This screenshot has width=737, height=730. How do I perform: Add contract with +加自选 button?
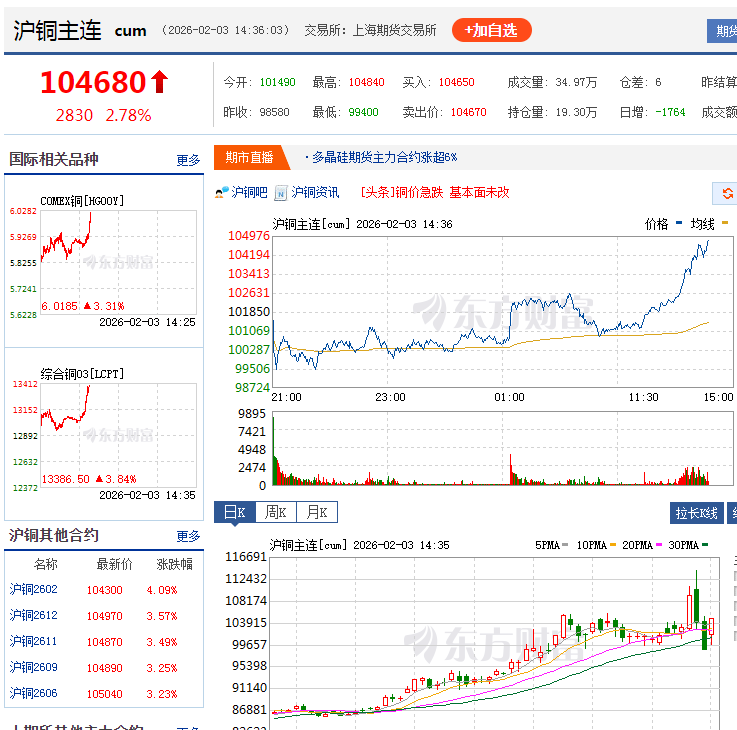492,30
